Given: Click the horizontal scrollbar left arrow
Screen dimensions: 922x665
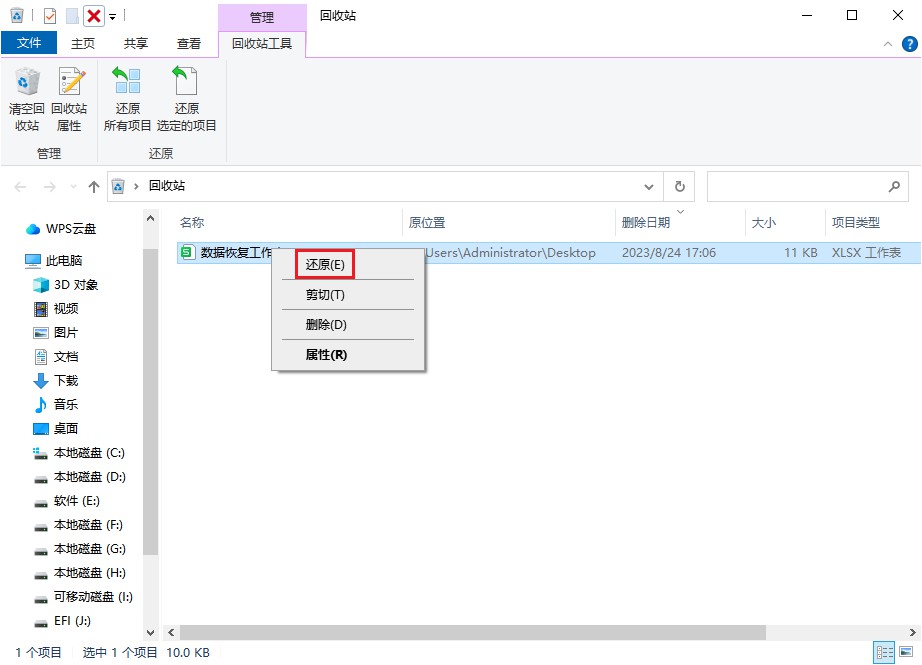Looking at the screenshot, I should [x=171, y=633].
